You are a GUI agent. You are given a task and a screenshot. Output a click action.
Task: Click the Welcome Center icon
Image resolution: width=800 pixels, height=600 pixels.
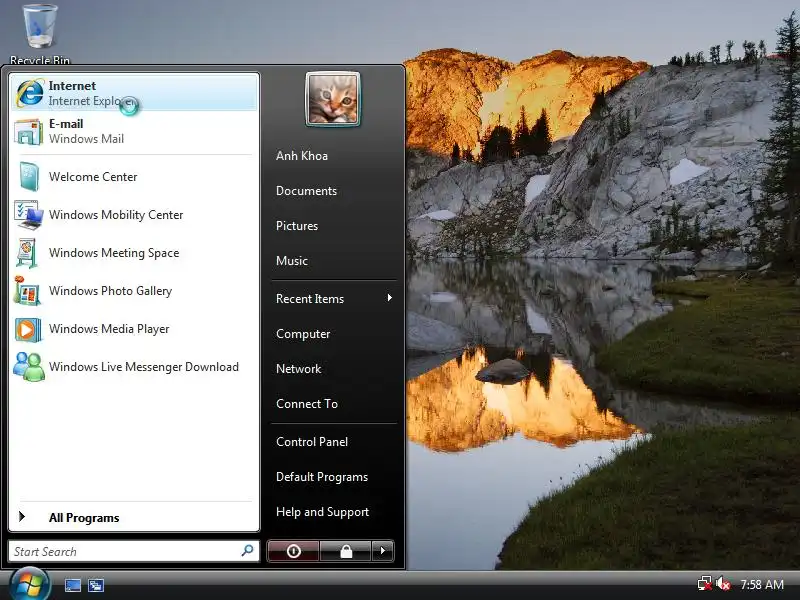29,177
